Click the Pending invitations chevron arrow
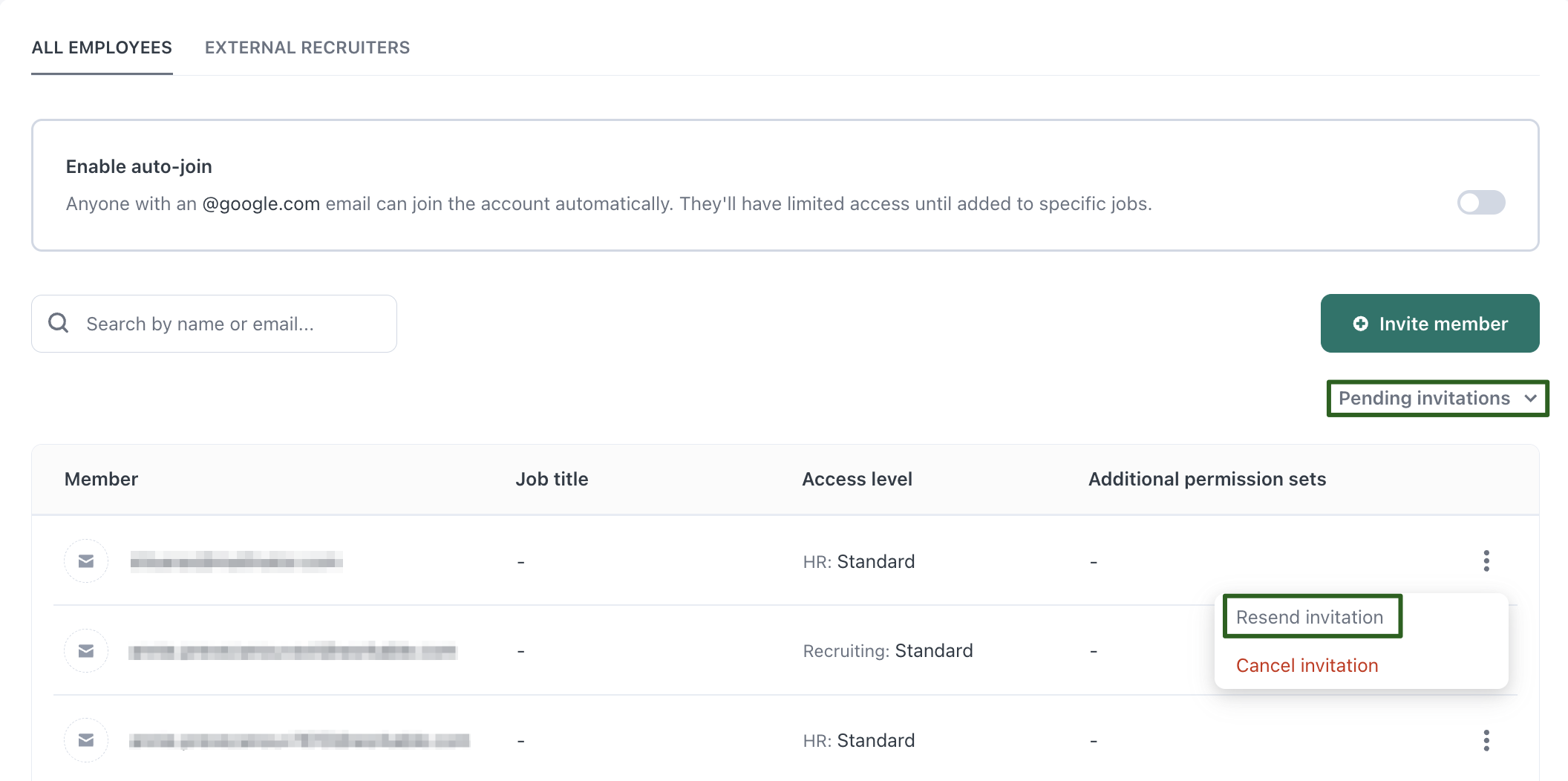The height and width of the screenshot is (781, 1568). [1530, 399]
